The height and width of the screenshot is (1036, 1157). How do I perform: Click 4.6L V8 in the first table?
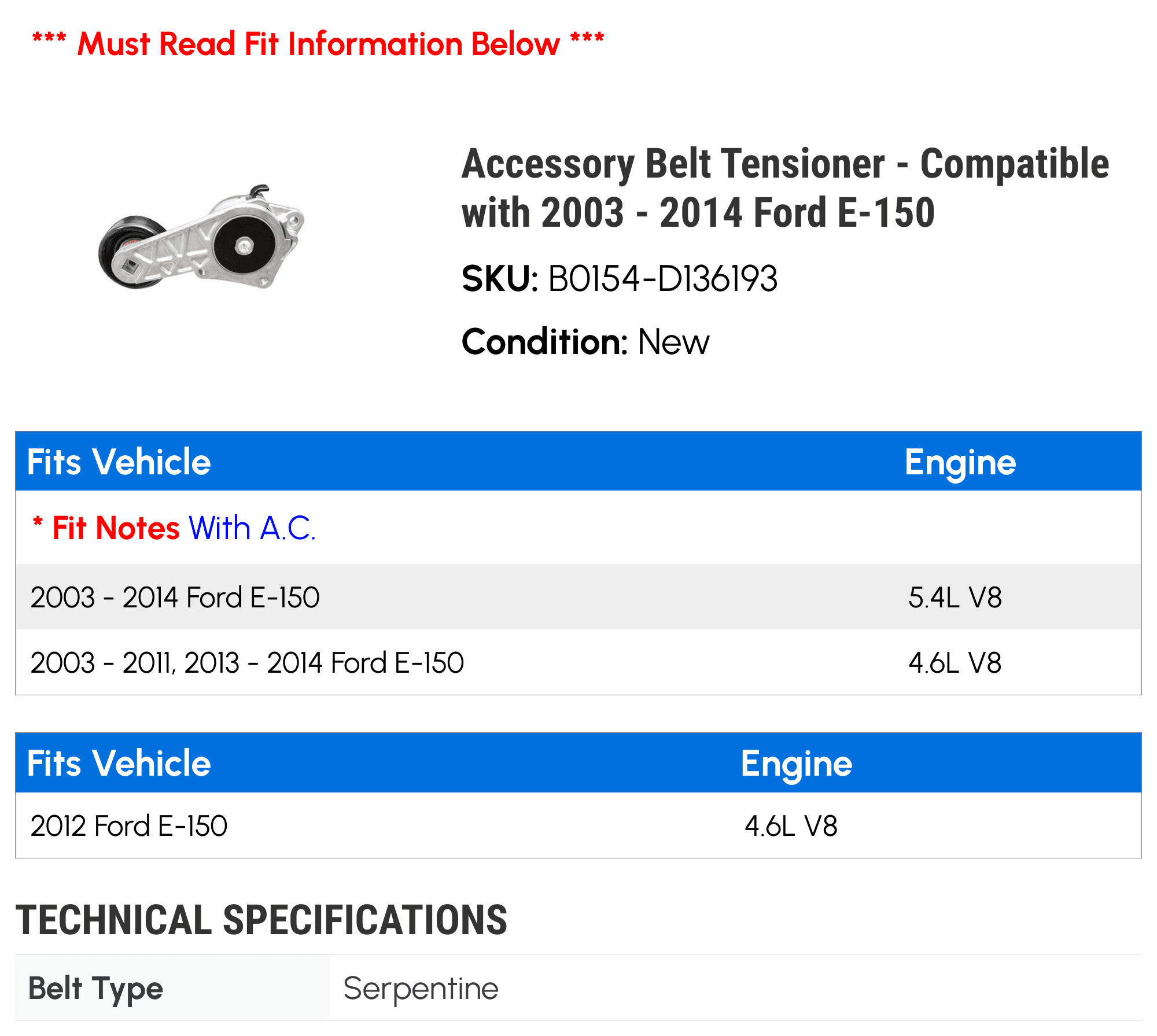click(955, 663)
